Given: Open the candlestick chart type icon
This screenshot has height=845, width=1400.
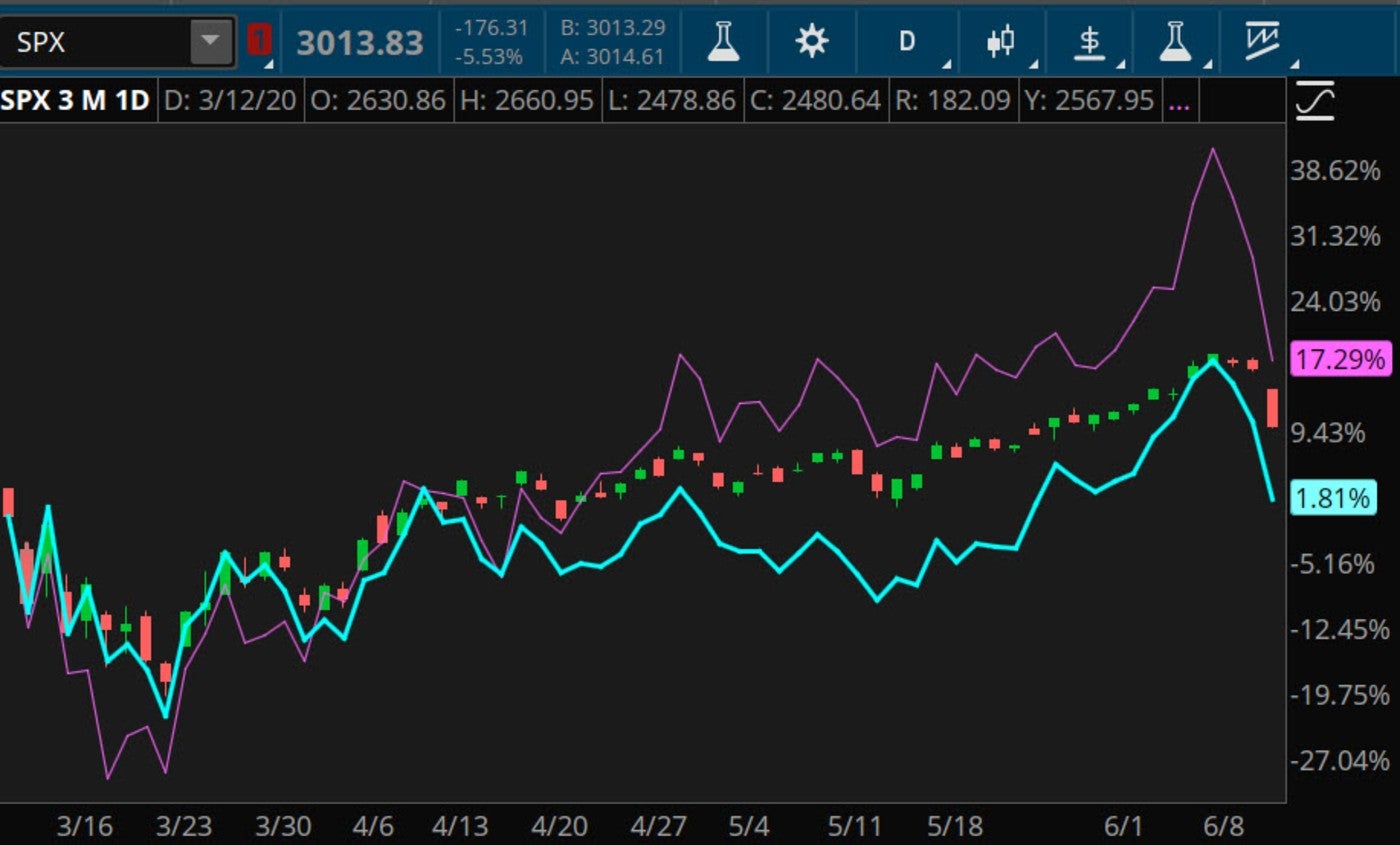Looking at the screenshot, I should 1000,41.
